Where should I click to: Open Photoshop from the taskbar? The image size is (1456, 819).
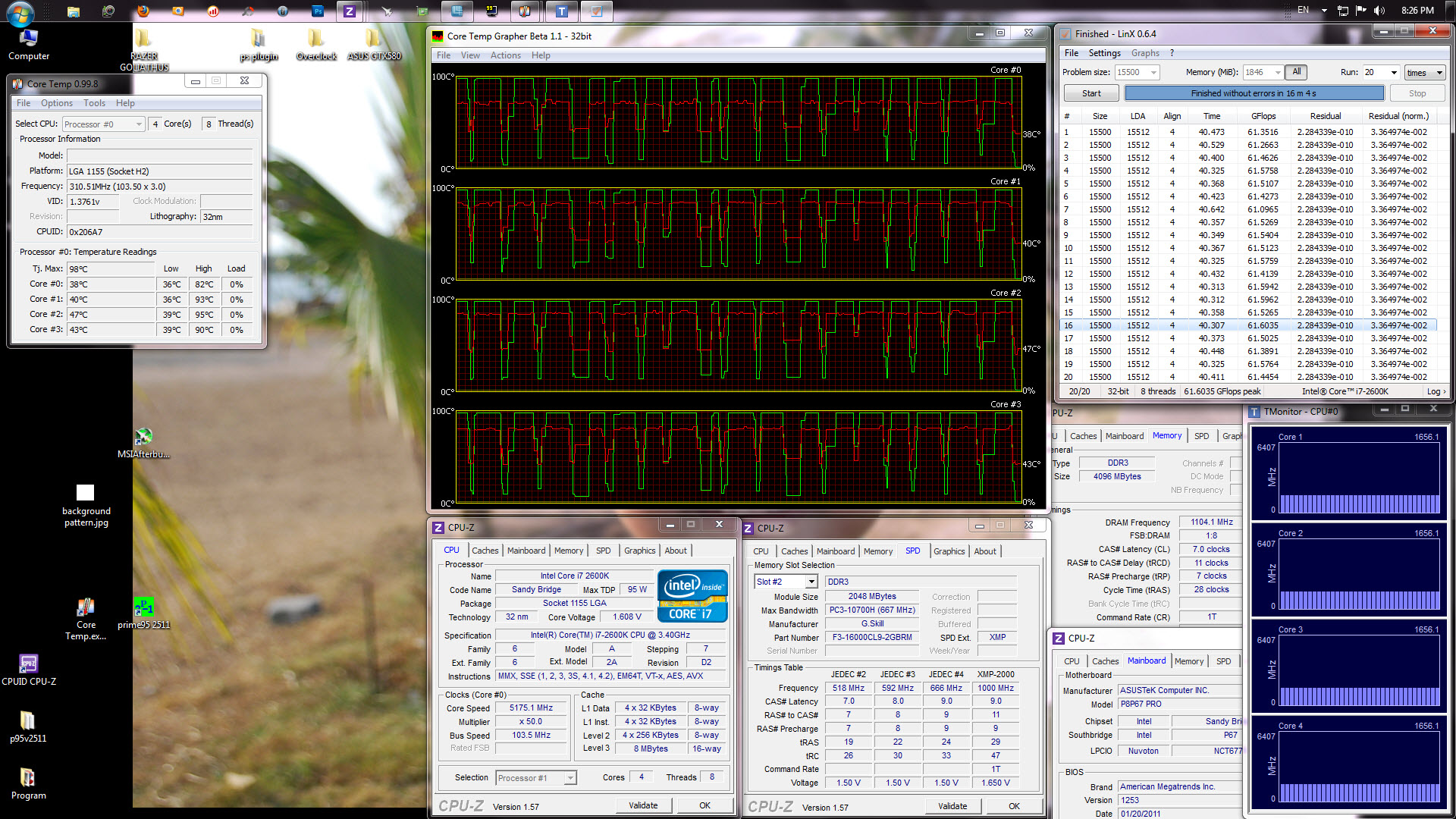[x=318, y=11]
